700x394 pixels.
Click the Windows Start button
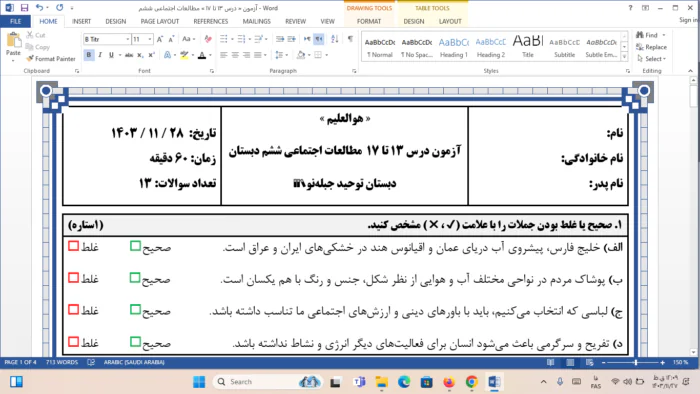click(x=199, y=382)
